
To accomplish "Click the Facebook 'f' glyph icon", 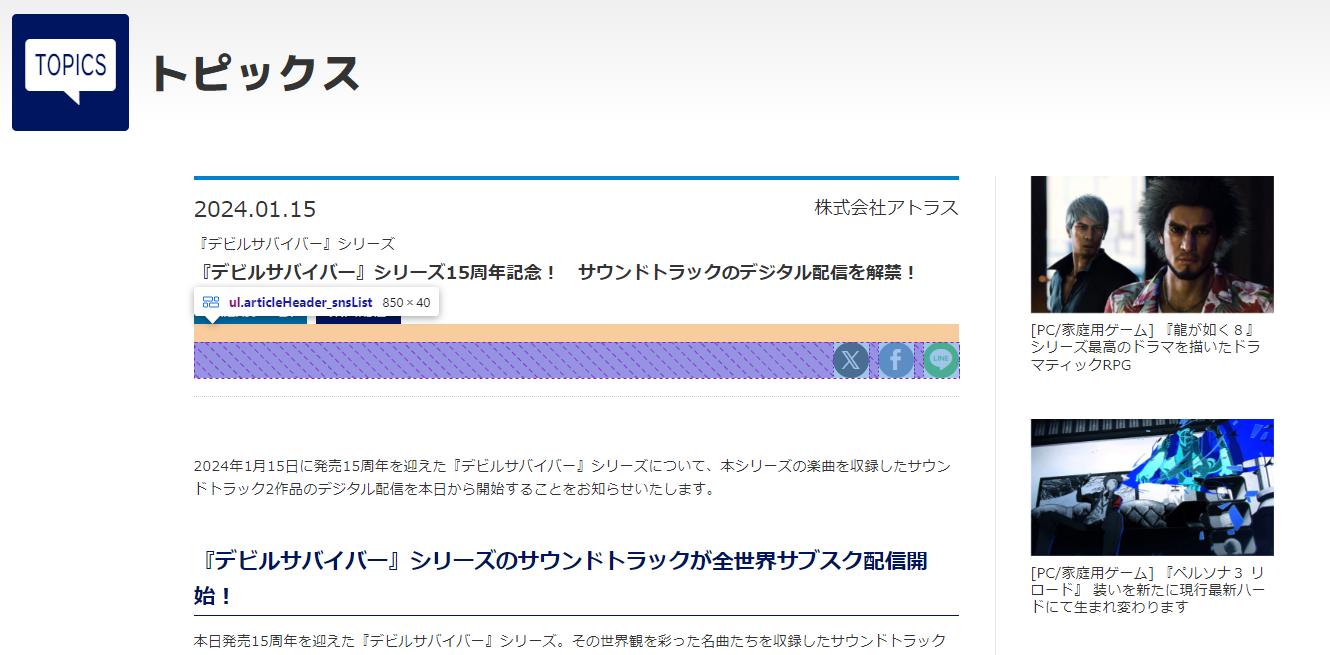I will (x=895, y=360).
